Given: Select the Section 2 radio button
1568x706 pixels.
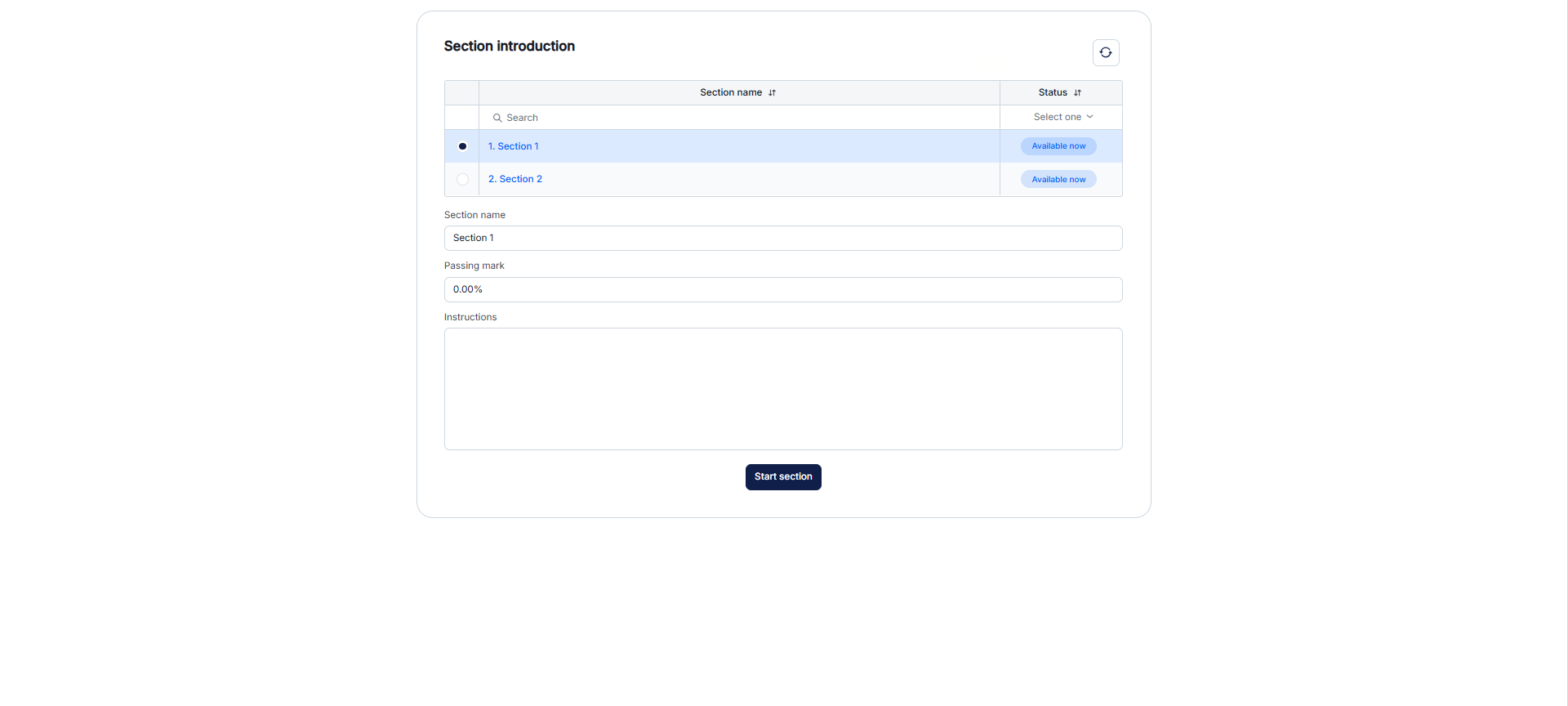Looking at the screenshot, I should [462, 179].
